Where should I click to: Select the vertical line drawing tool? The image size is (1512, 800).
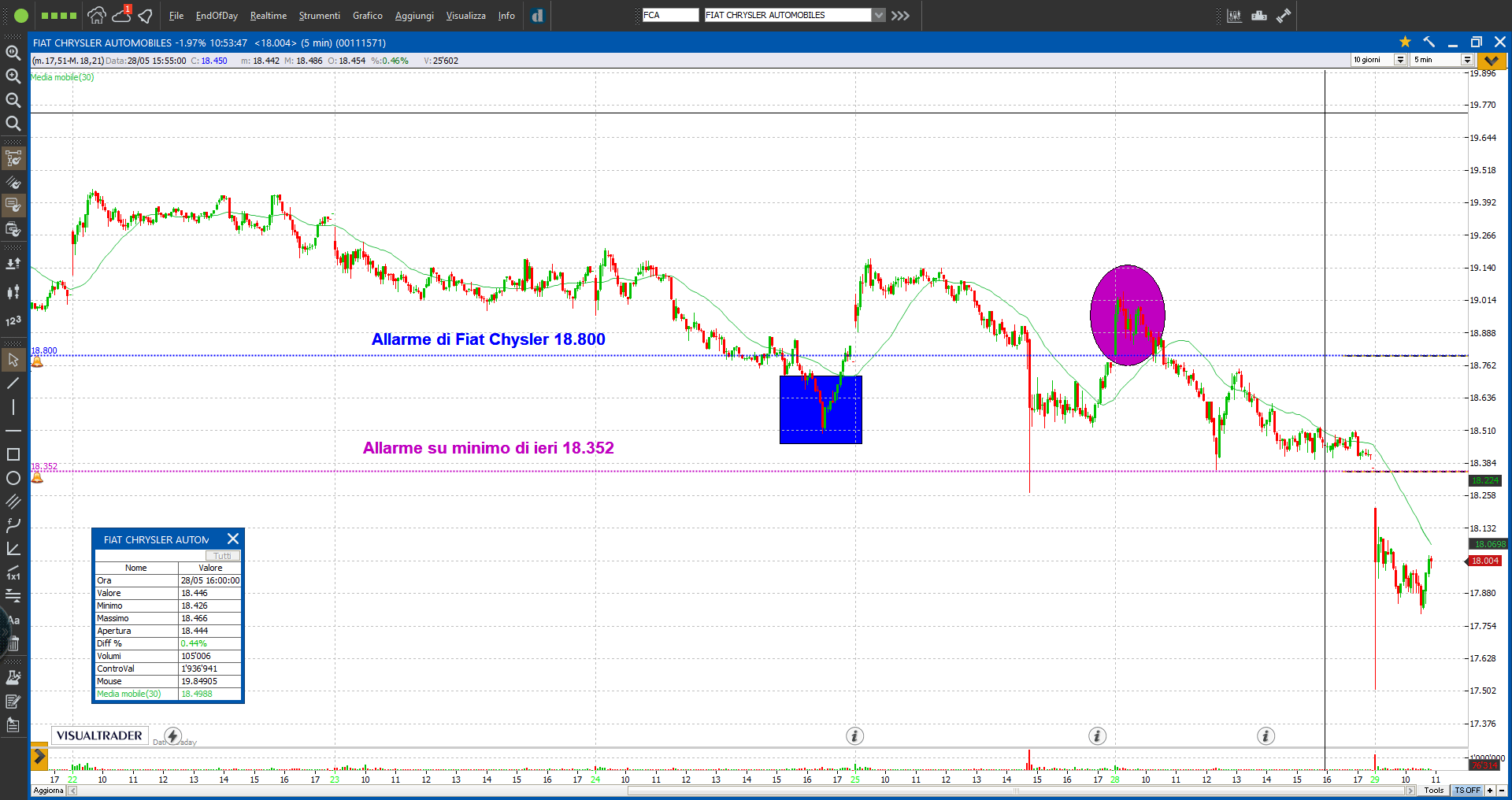point(13,407)
